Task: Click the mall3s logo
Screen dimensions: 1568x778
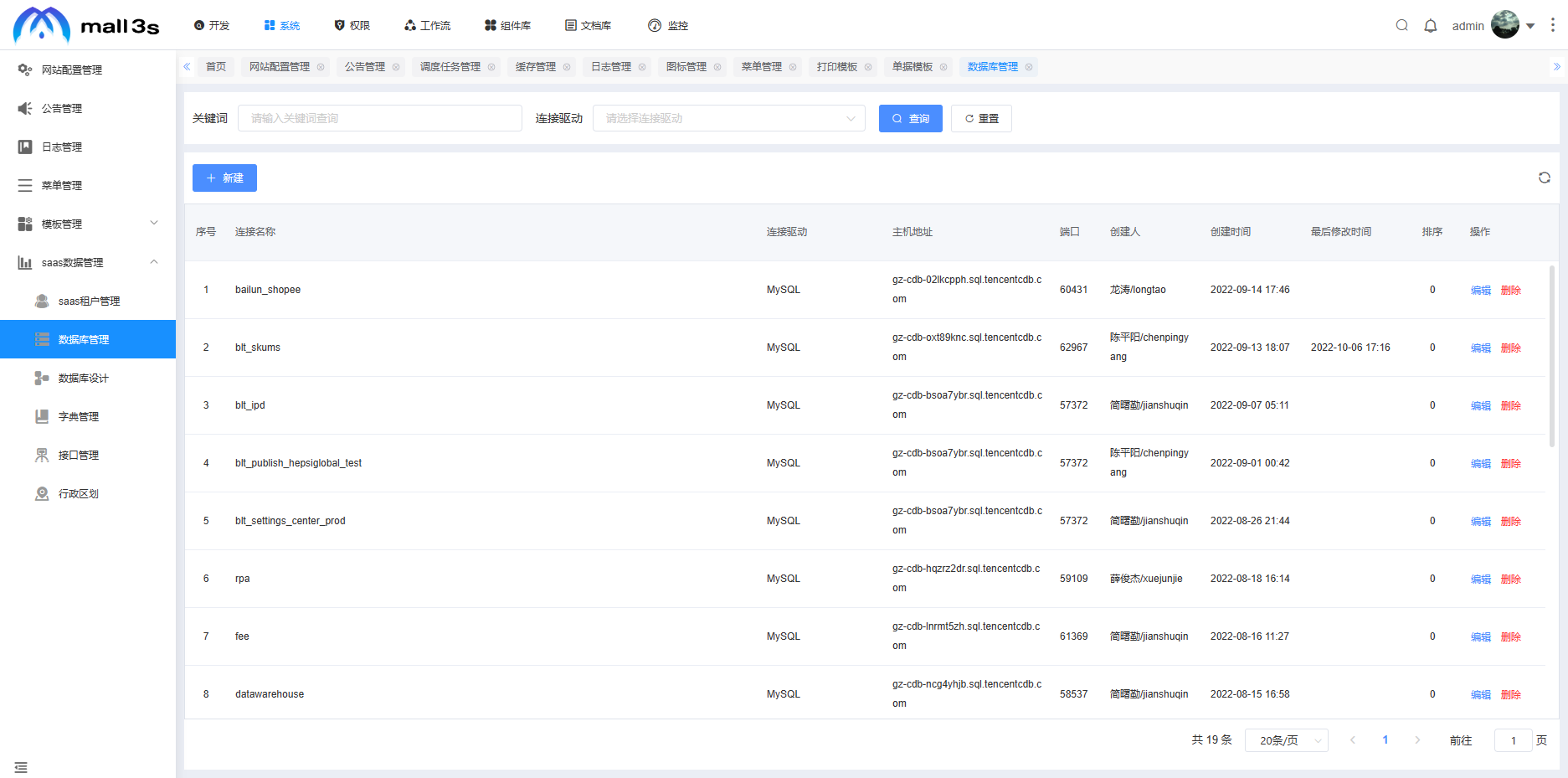Action: (86, 25)
